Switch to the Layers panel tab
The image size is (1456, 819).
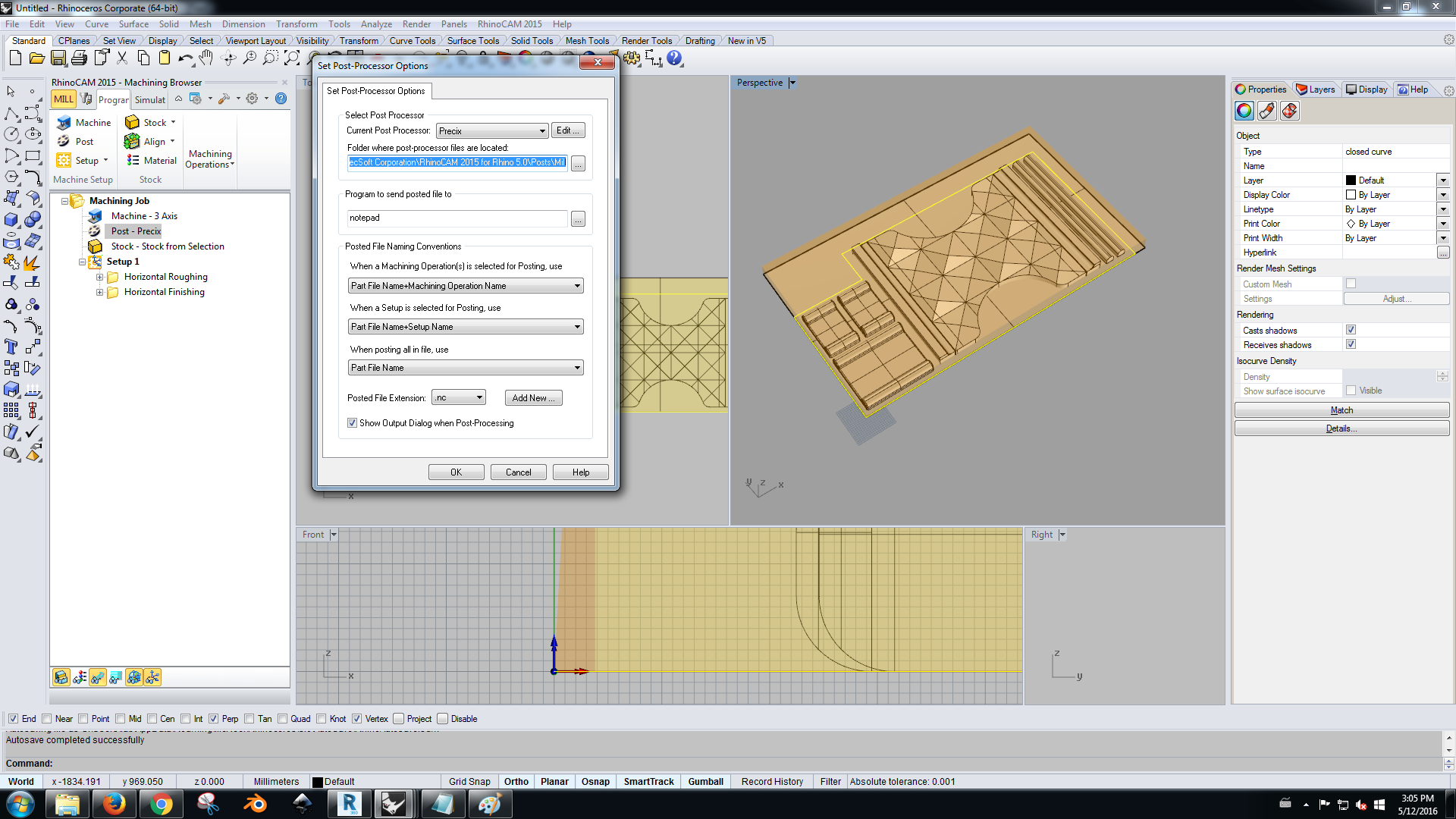(x=1316, y=89)
